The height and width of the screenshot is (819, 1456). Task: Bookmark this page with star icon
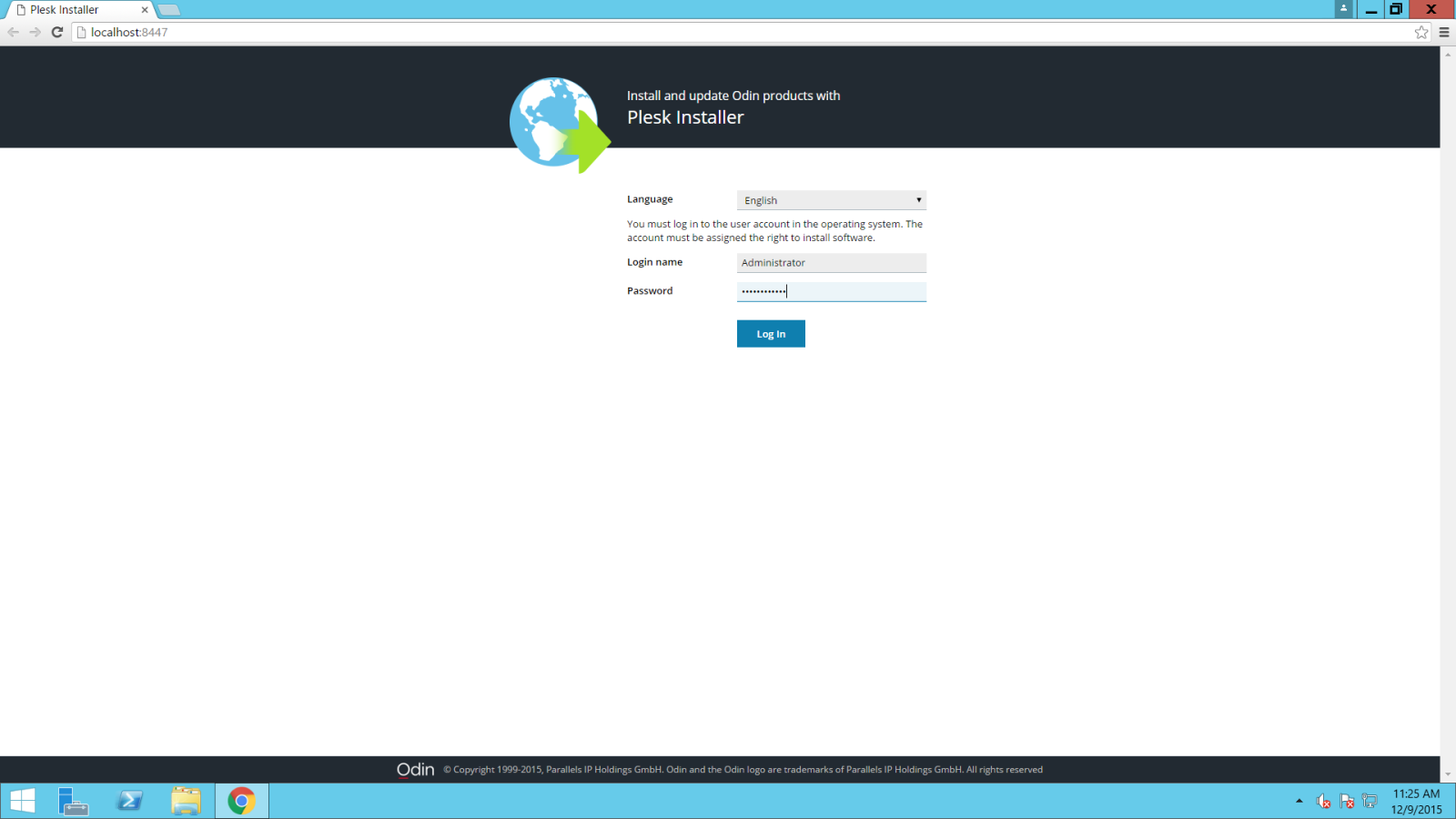(1421, 32)
